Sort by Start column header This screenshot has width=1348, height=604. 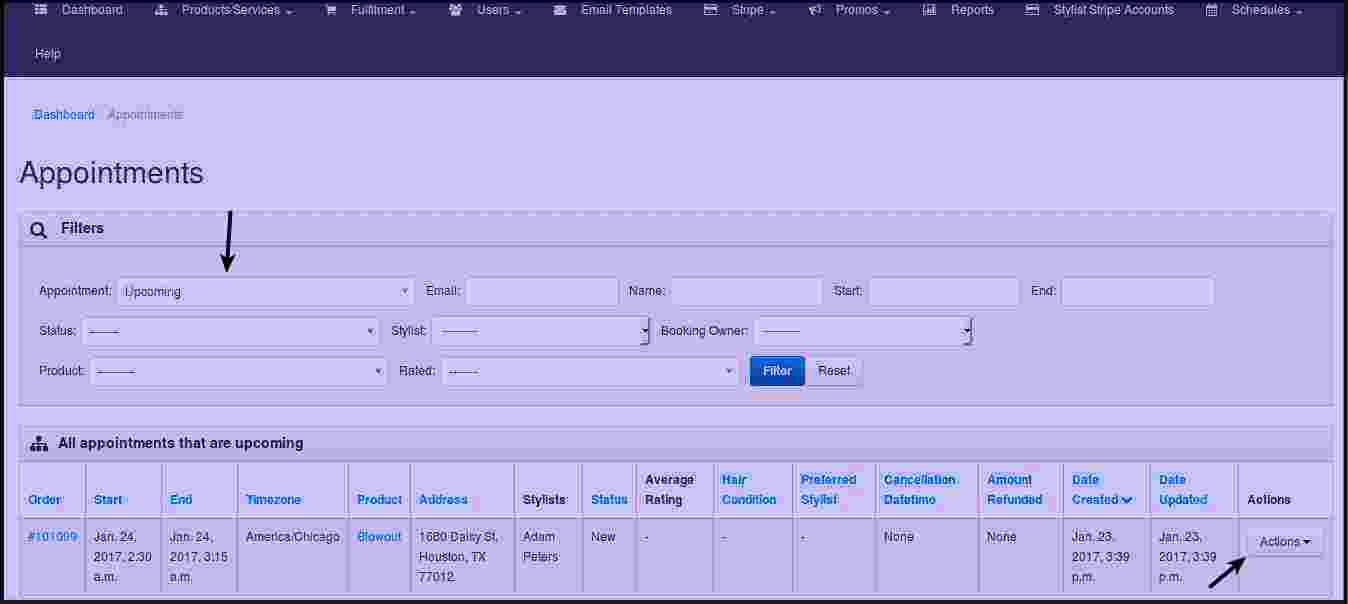[x=108, y=500]
